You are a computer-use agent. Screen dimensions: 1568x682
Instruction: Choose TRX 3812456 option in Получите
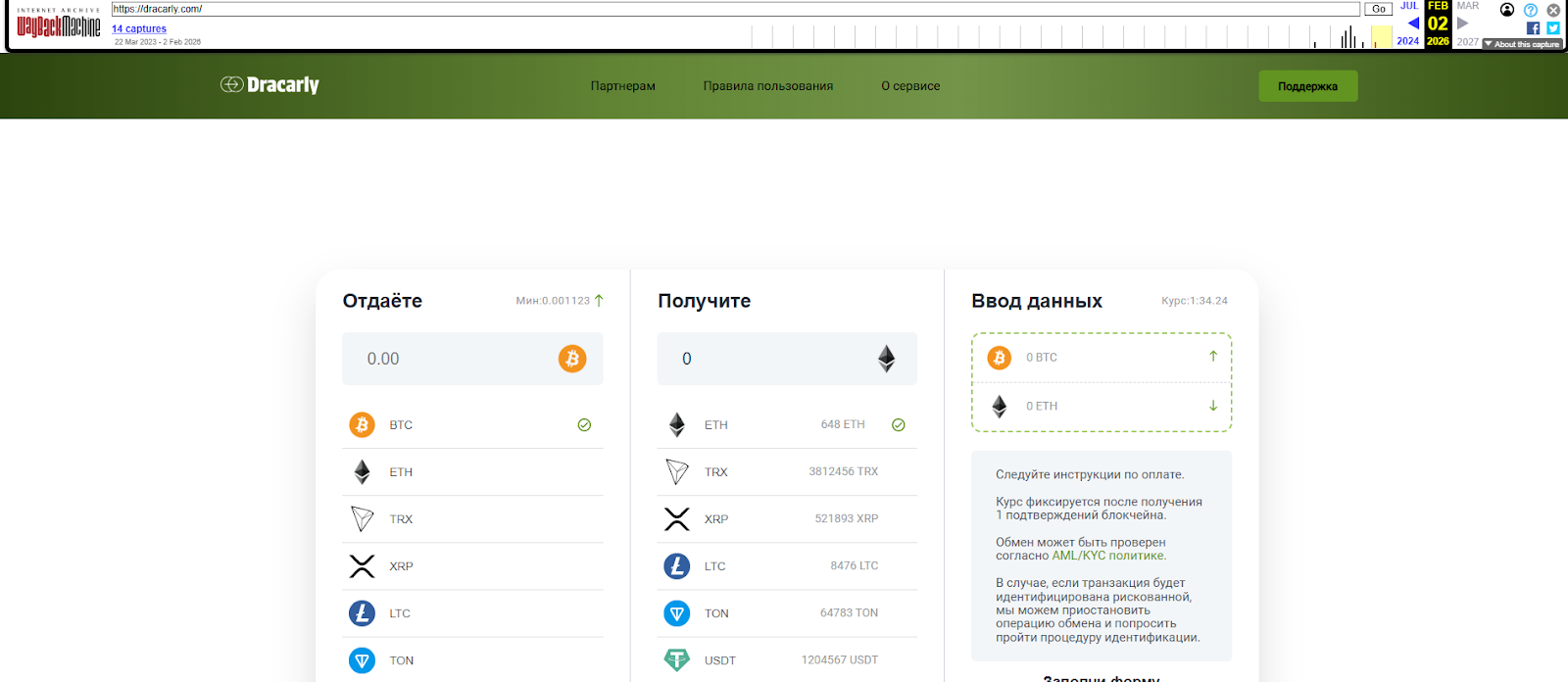click(787, 472)
